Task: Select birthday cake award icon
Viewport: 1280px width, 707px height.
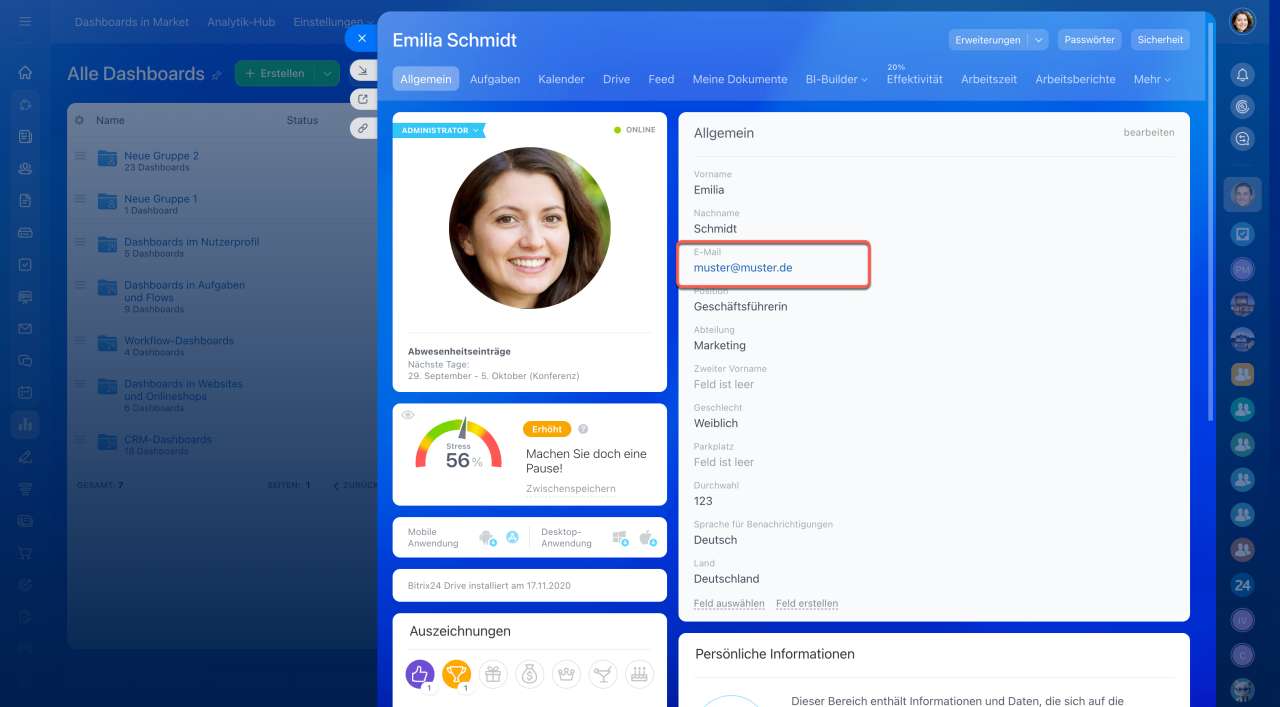Action: coord(640,675)
